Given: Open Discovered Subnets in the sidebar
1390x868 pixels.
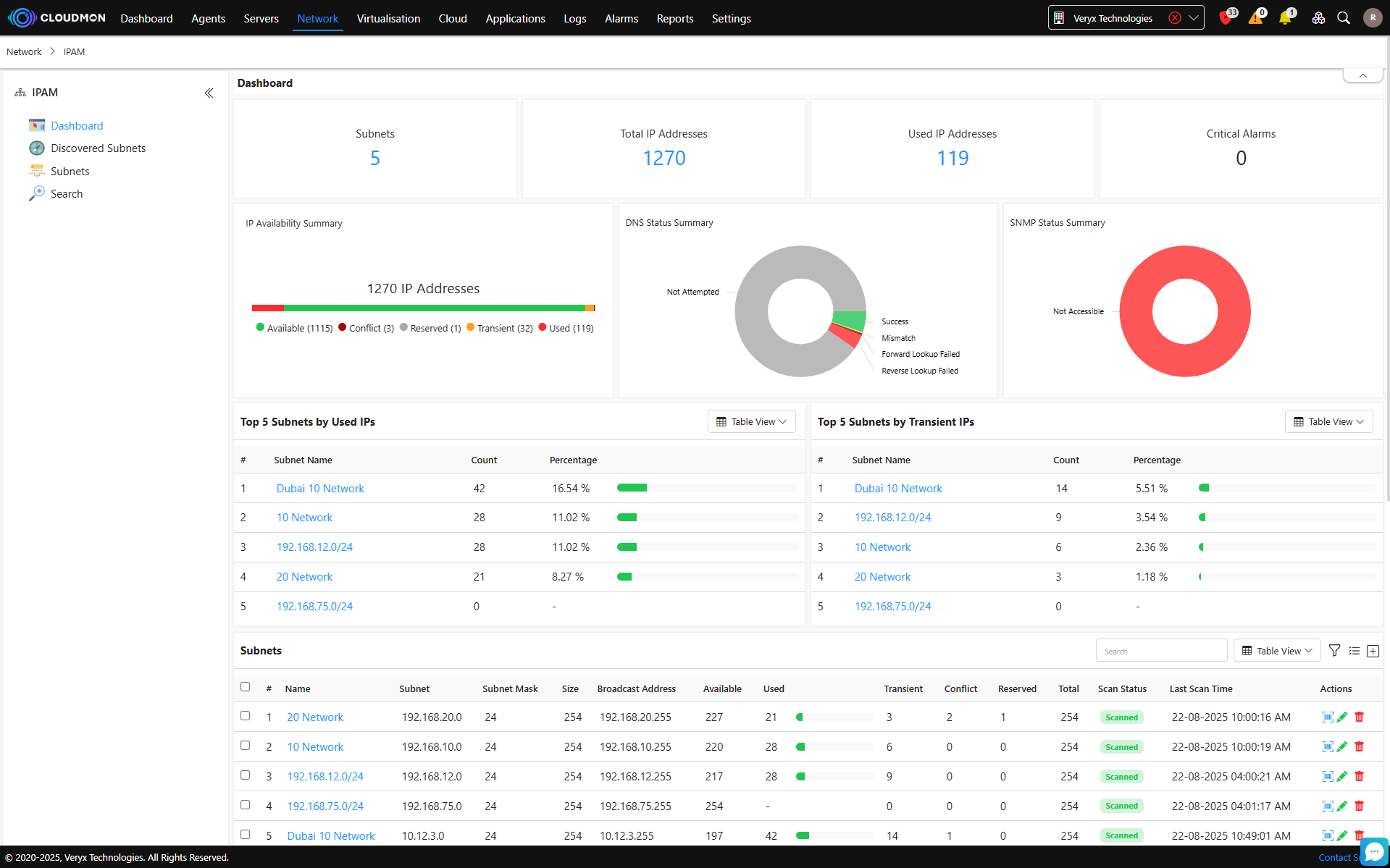Looking at the screenshot, I should coord(98,148).
